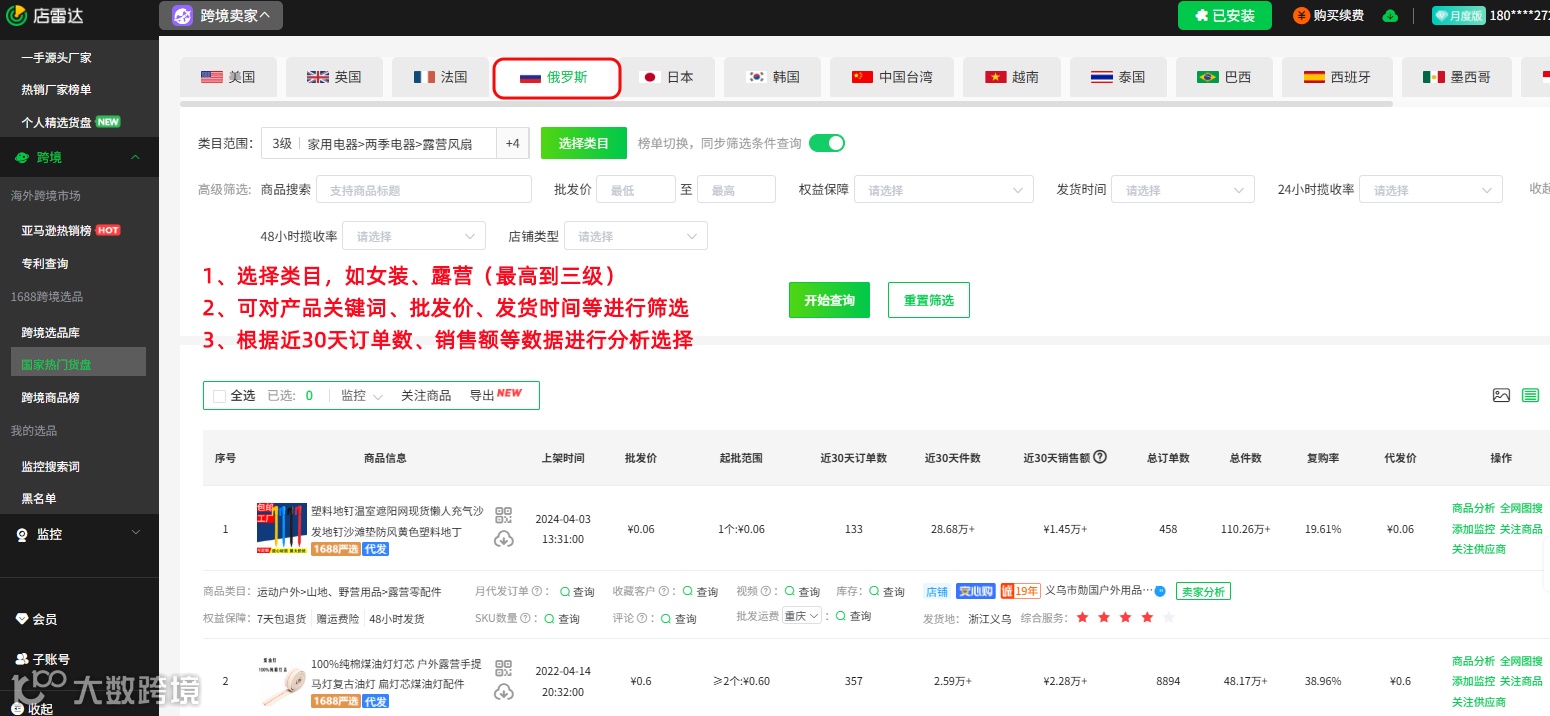Click the download cloud icon in header
Screen dimensions: 1550x716
point(1390,15)
